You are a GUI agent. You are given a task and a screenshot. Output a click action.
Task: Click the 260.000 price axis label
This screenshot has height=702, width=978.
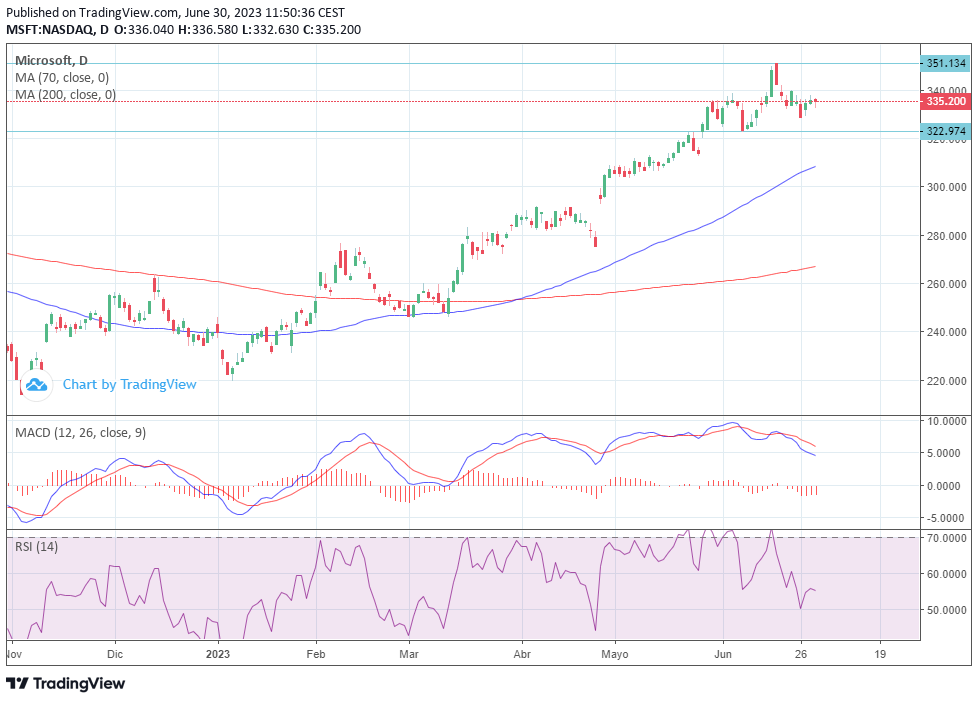tap(946, 284)
